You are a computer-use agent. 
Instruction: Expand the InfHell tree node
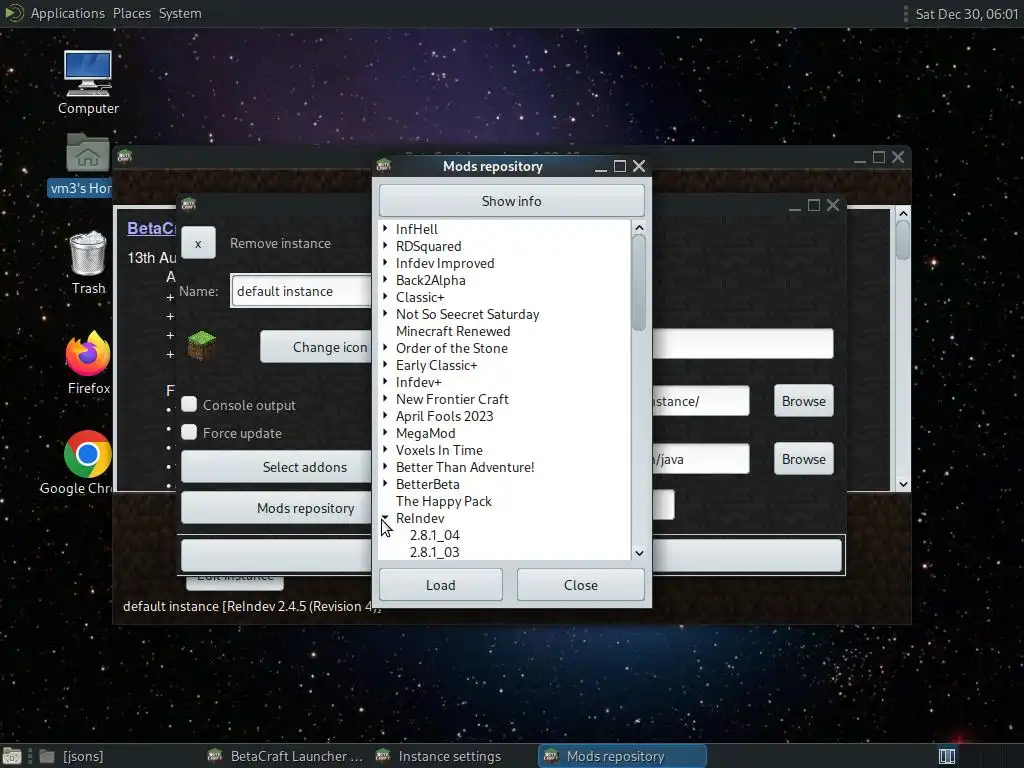click(x=385, y=229)
